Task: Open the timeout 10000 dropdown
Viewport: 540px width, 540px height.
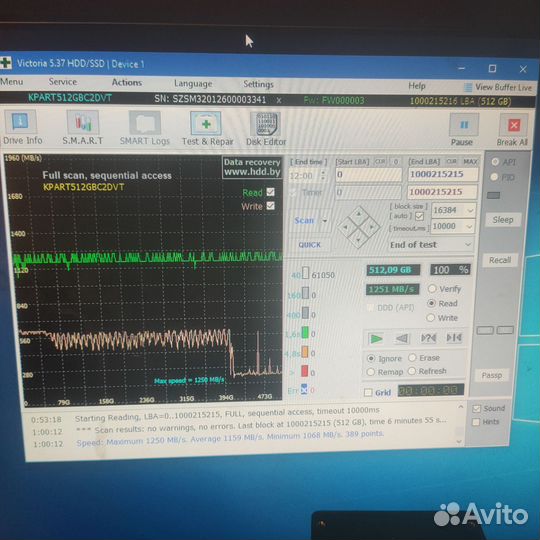Action: pos(469,226)
